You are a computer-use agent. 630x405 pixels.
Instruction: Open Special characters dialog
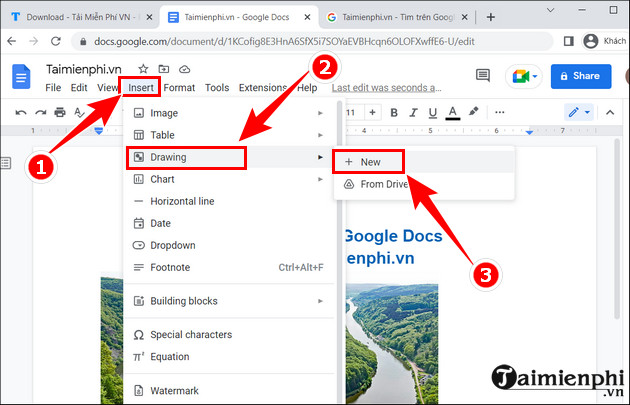(x=229, y=335)
